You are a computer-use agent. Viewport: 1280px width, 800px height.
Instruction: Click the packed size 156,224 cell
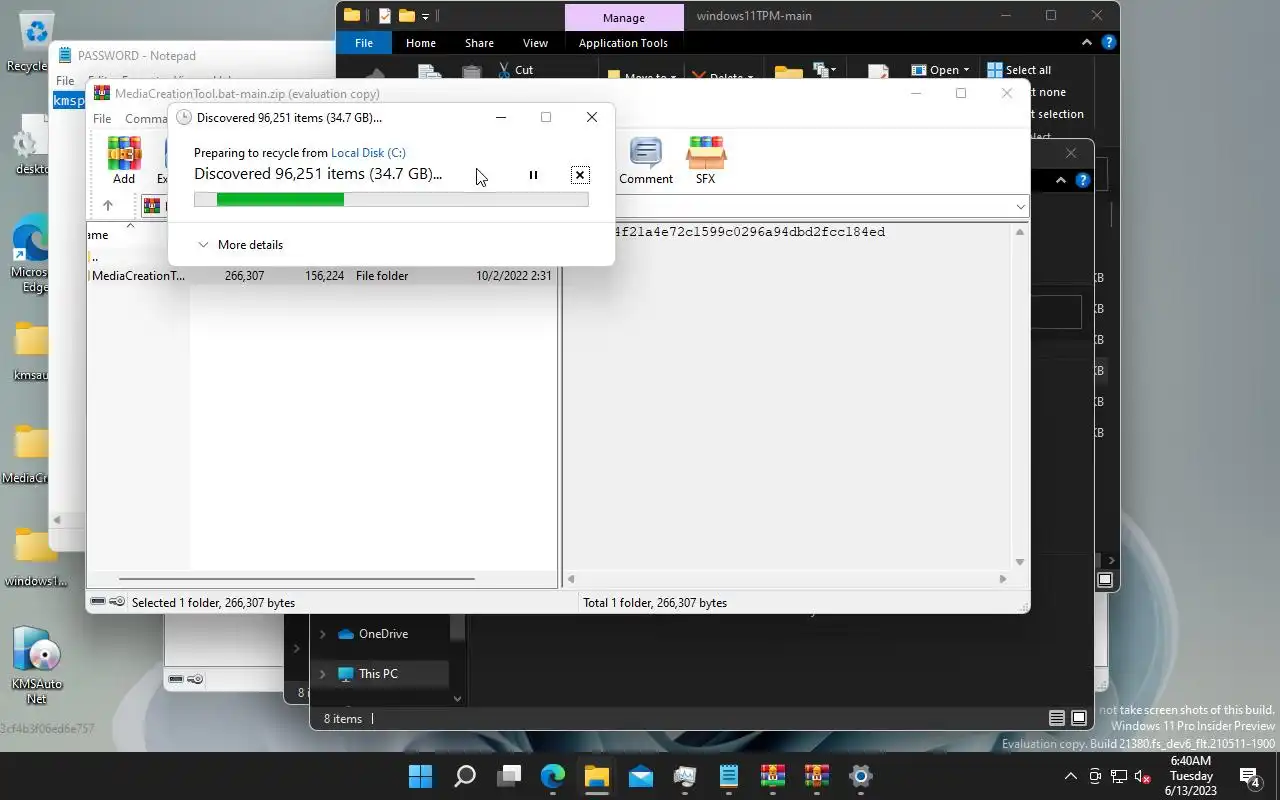point(324,276)
